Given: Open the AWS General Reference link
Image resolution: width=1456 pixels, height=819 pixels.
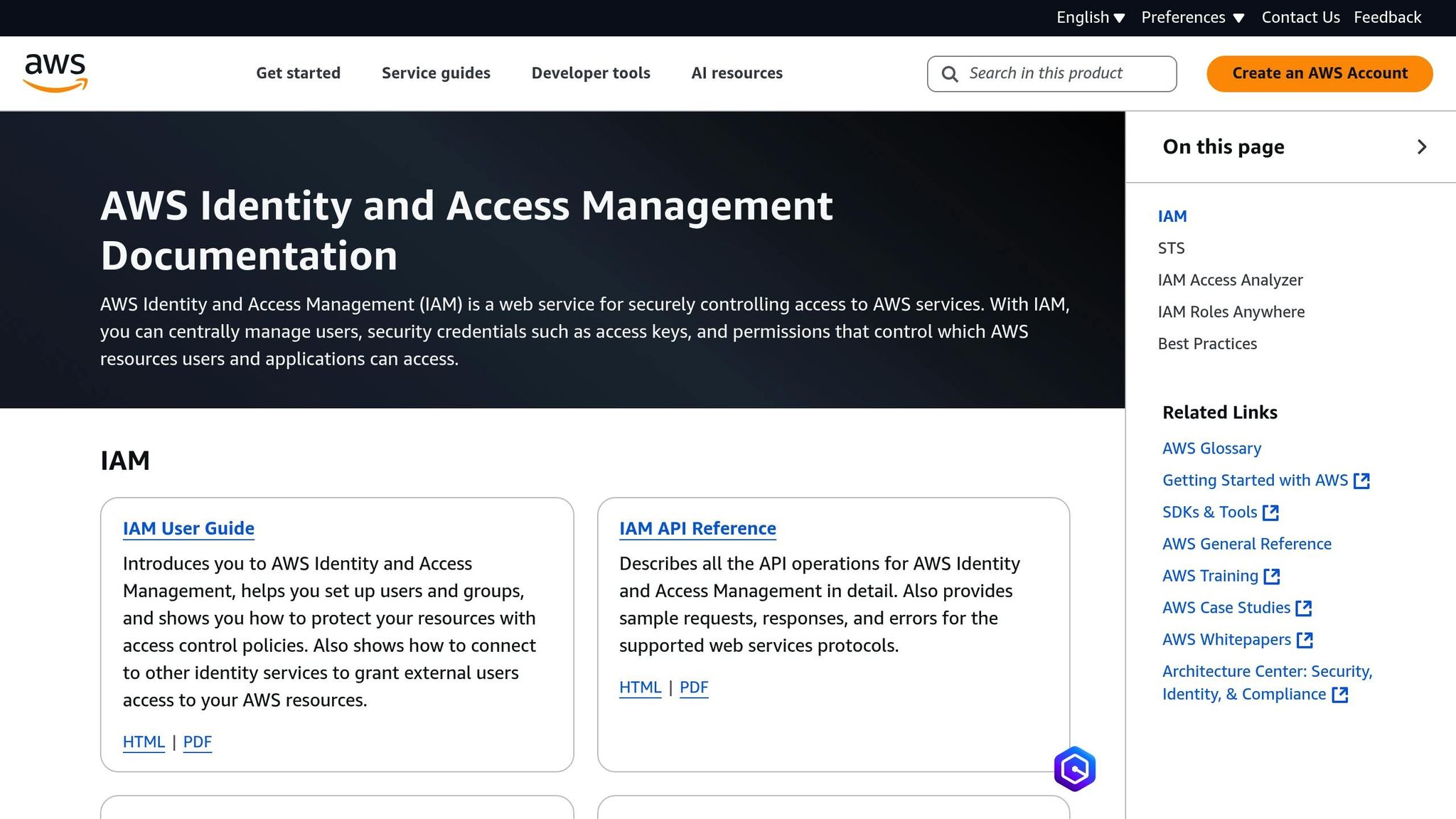Looking at the screenshot, I should coord(1246,545).
